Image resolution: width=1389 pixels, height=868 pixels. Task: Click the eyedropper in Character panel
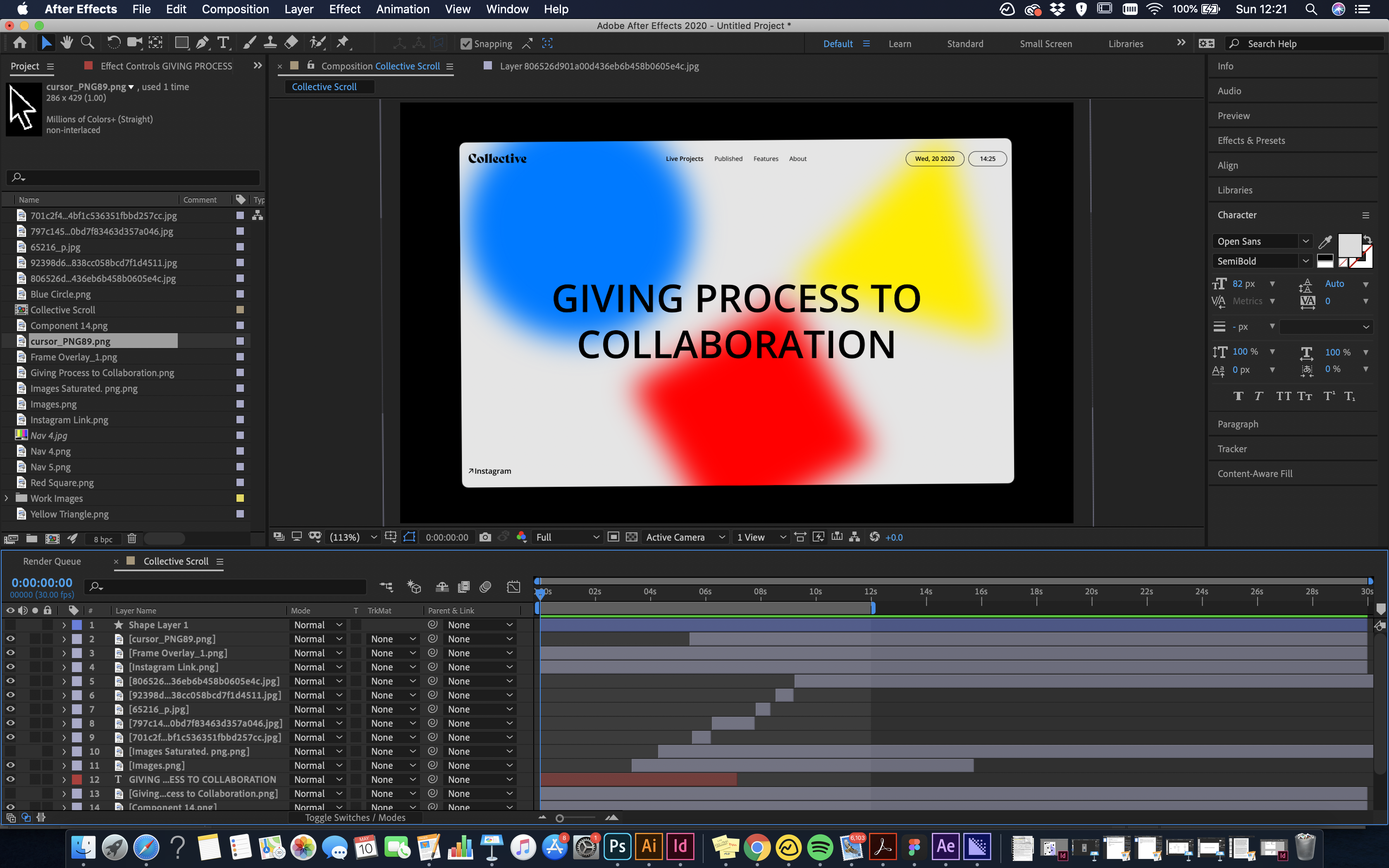coord(1325,242)
